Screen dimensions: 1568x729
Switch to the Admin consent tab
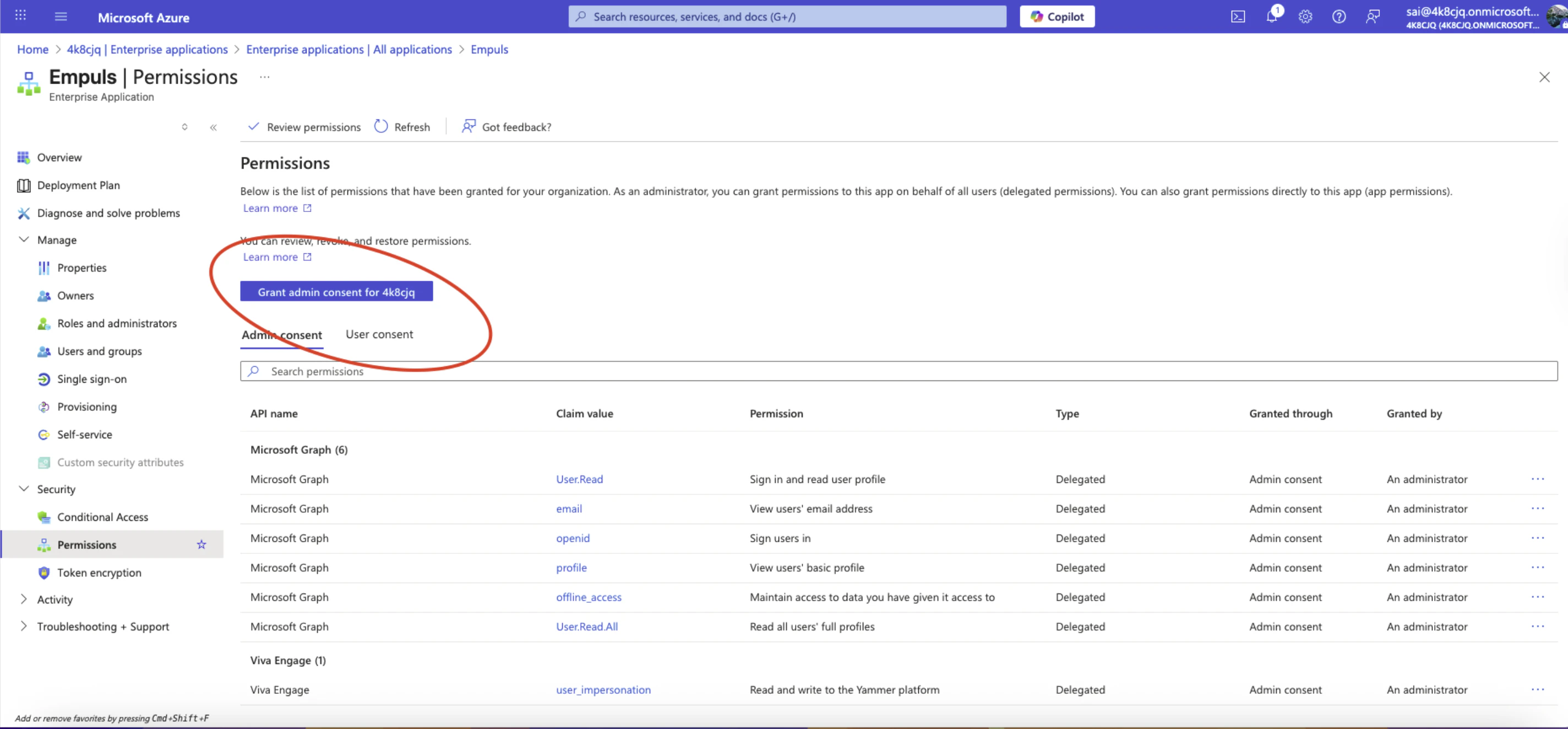point(282,335)
